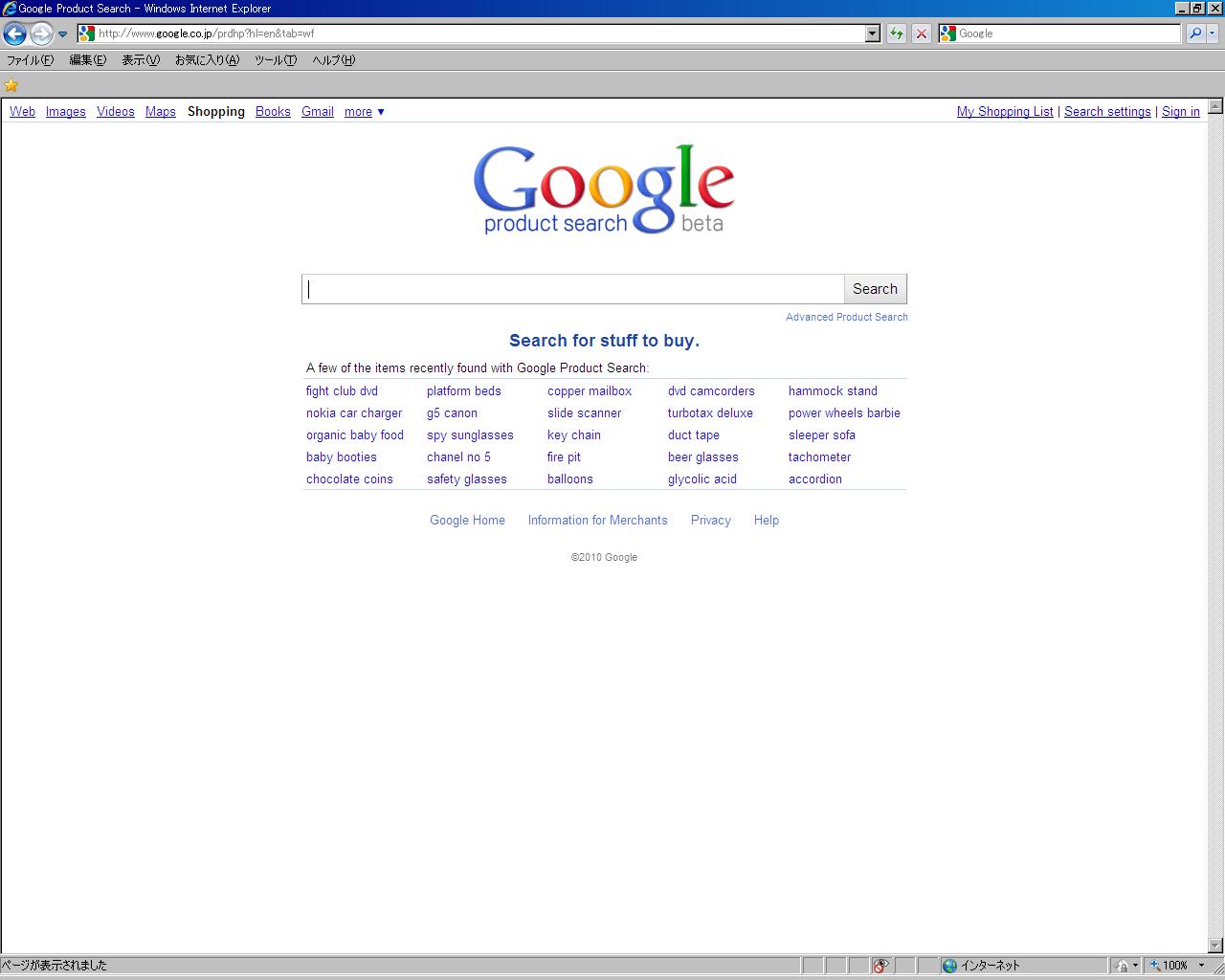
Task: Click 'nokia car charger' suggestion
Action: point(354,413)
